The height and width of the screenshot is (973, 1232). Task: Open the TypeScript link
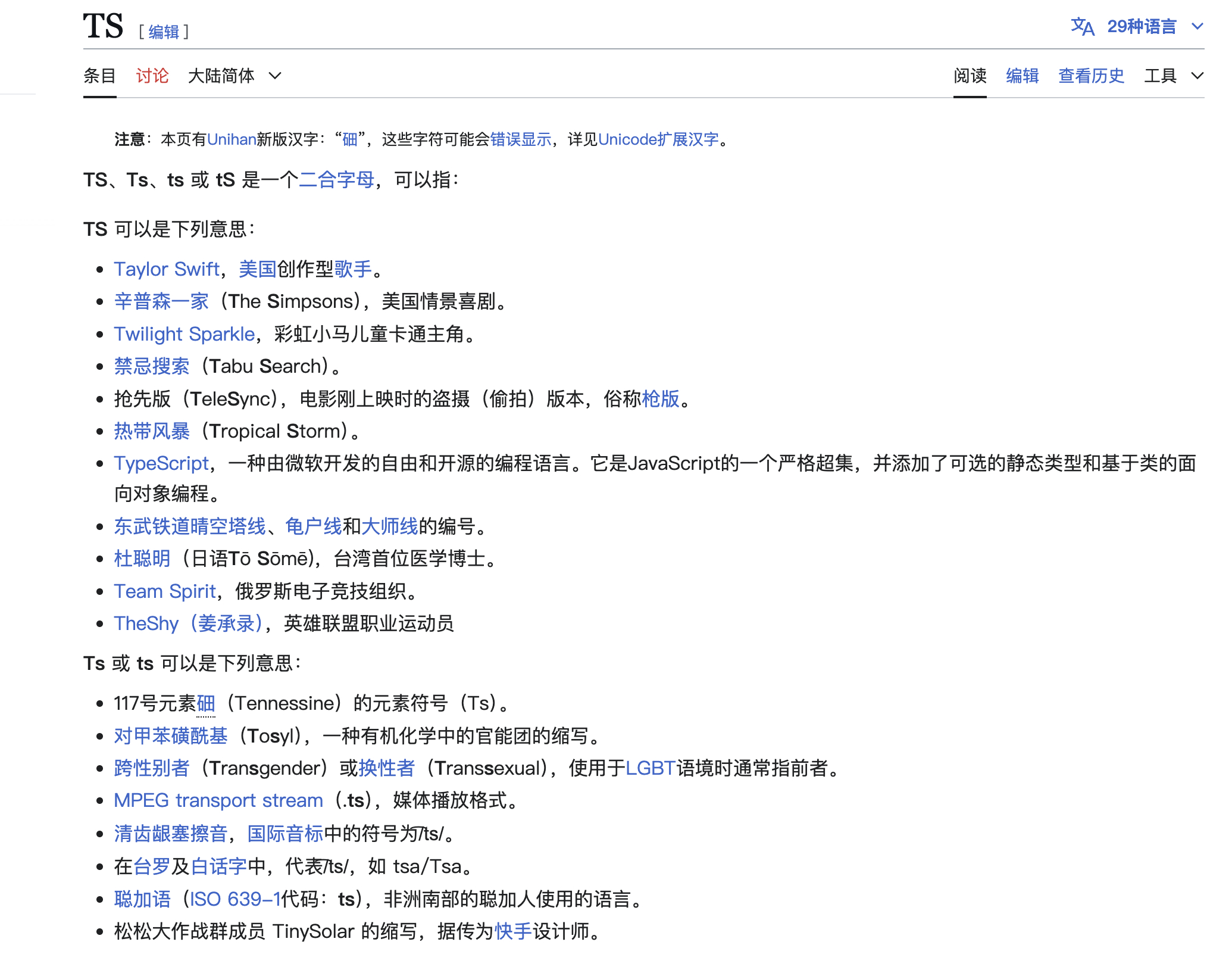pos(161,463)
